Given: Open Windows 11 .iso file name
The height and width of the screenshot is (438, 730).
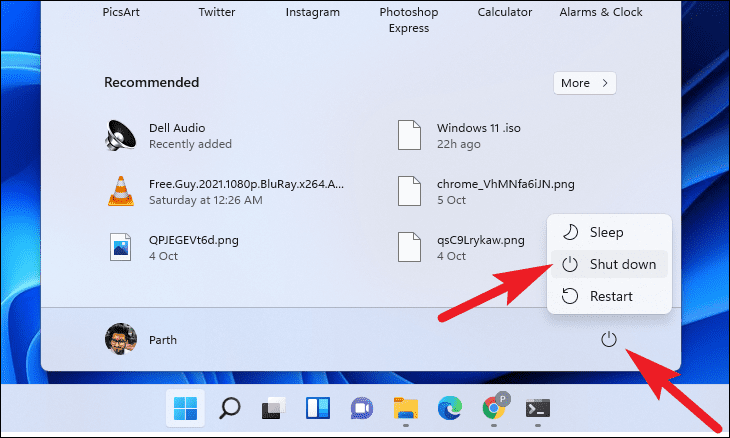Looking at the screenshot, I should click(479, 128).
